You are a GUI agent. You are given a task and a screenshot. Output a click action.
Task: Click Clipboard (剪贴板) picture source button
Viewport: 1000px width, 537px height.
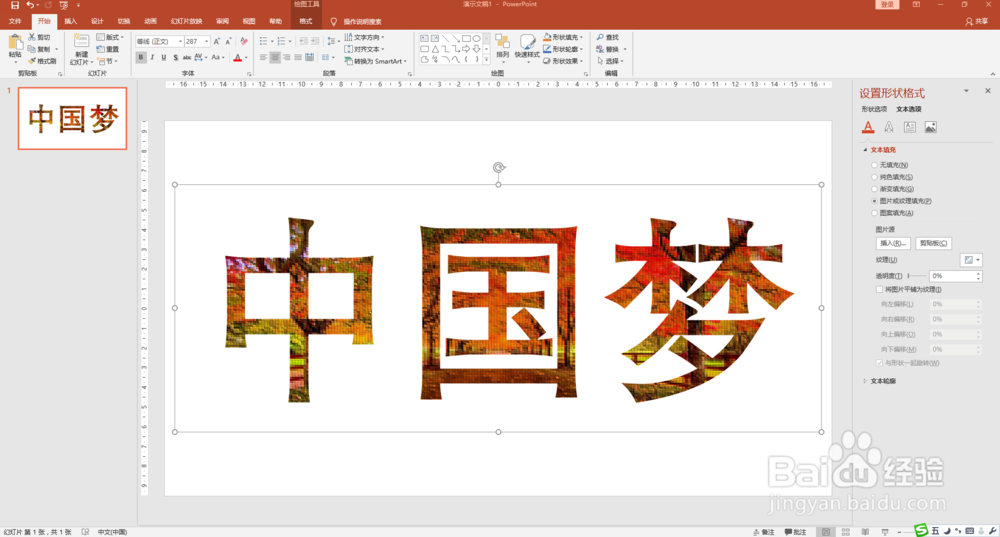tap(933, 243)
